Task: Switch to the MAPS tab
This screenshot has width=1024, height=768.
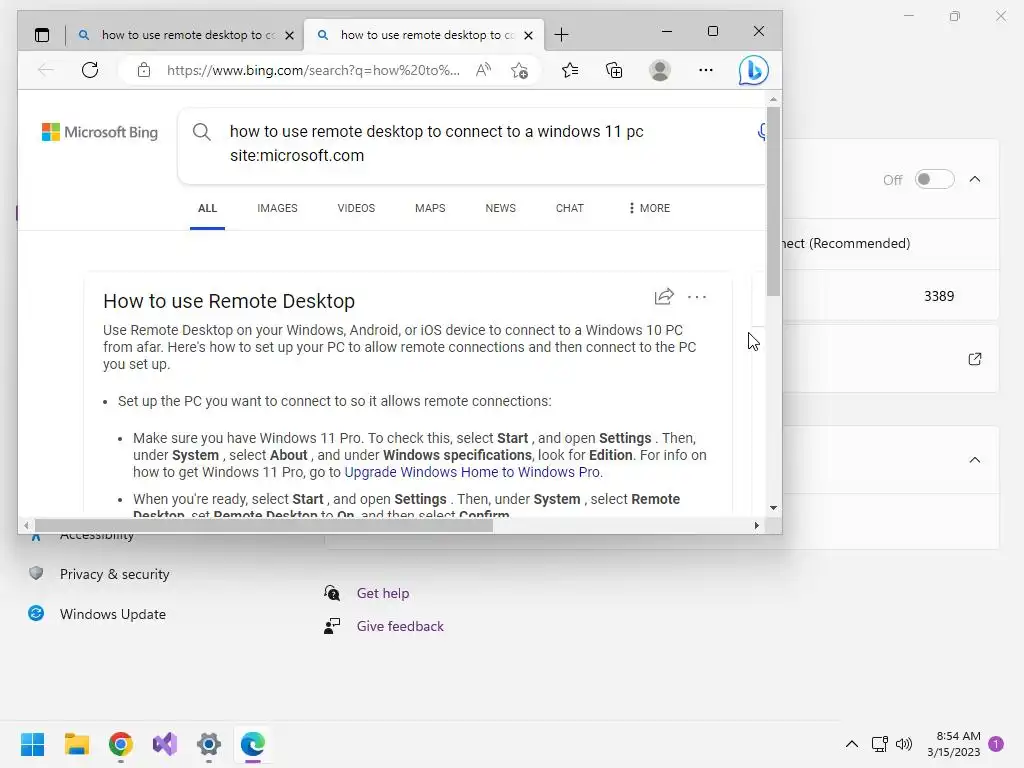Action: (x=430, y=208)
